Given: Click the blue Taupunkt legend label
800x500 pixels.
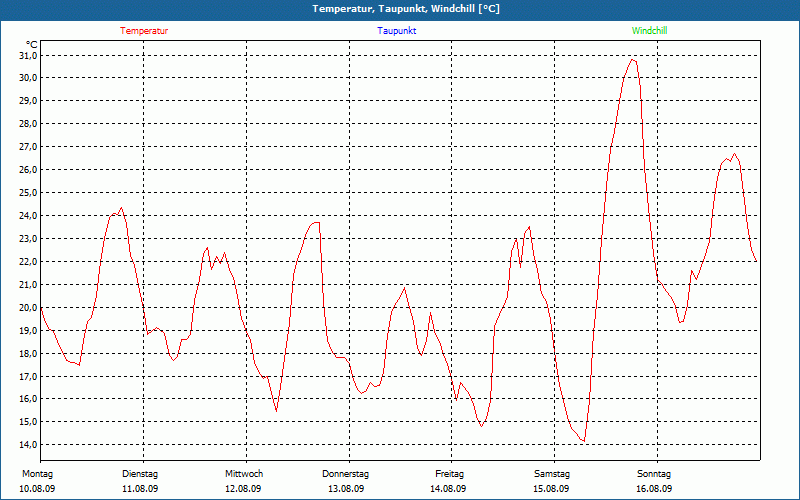Looking at the screenshot, I should [x=396, y=31].
